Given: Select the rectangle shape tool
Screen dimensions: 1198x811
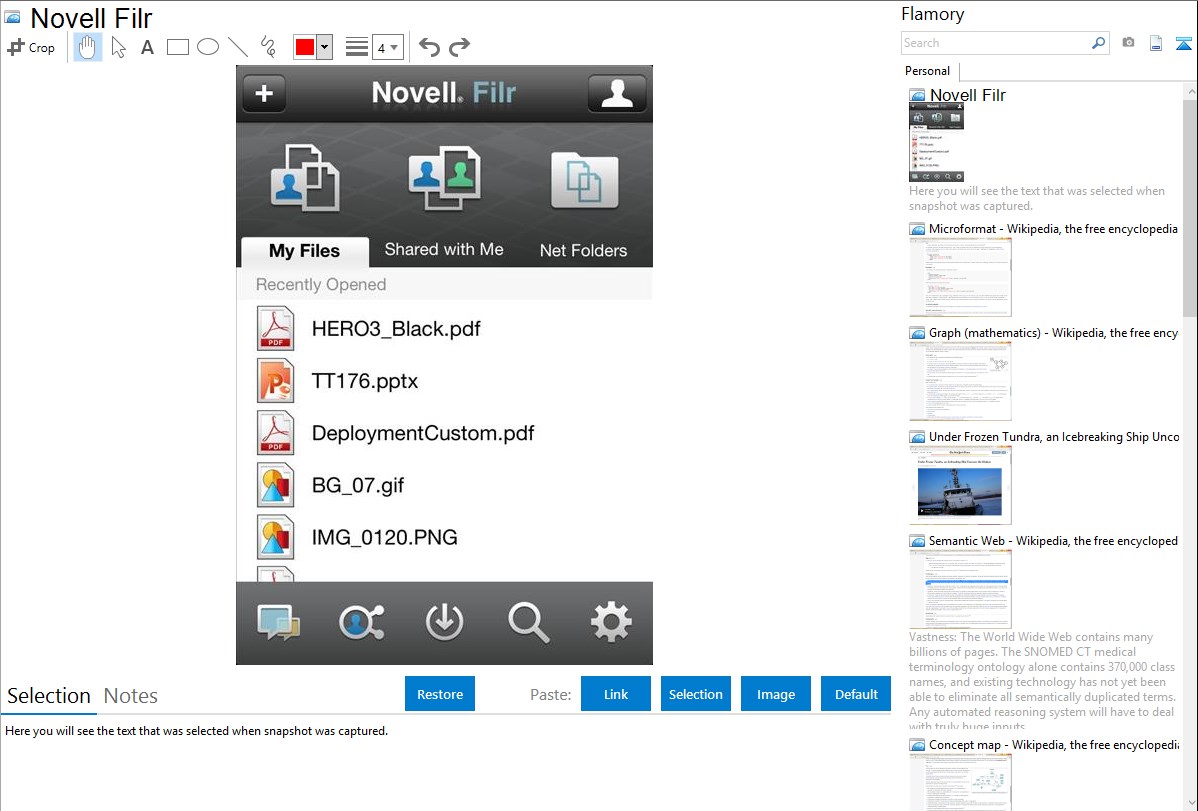Looking at the screenshot, I should click(177, 47).
